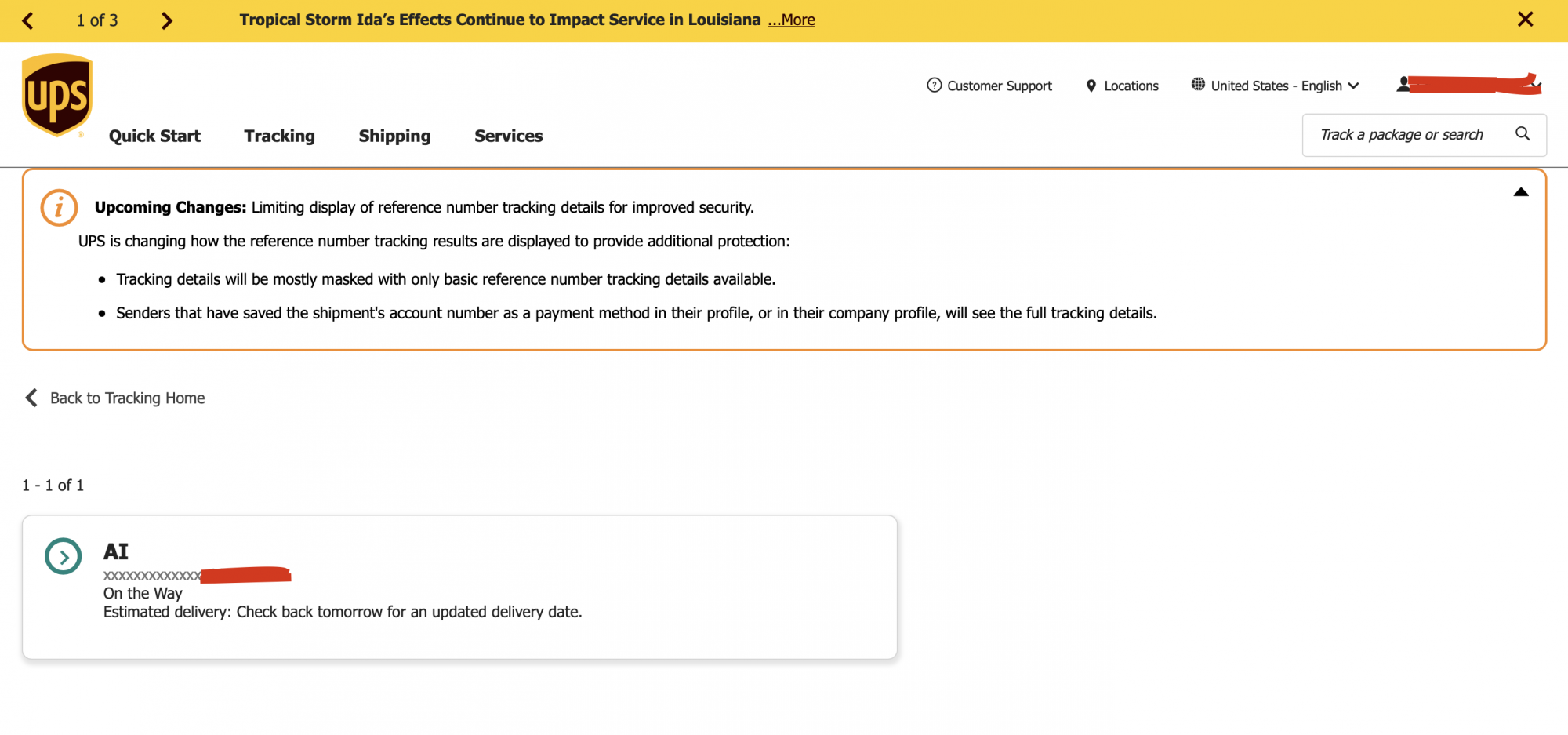
Task: Select the On the Way status text
Action: [143, 594]
